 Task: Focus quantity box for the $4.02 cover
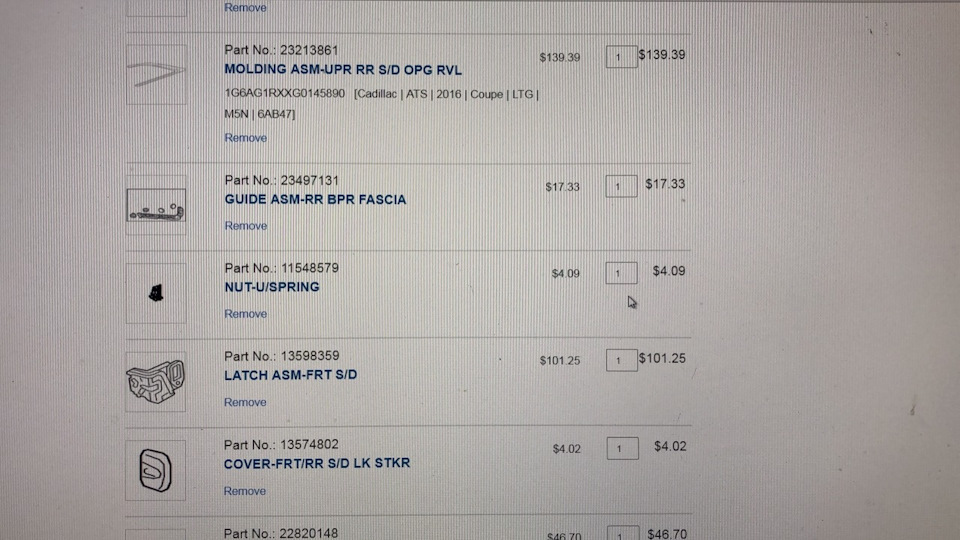(x=621, y=449)
